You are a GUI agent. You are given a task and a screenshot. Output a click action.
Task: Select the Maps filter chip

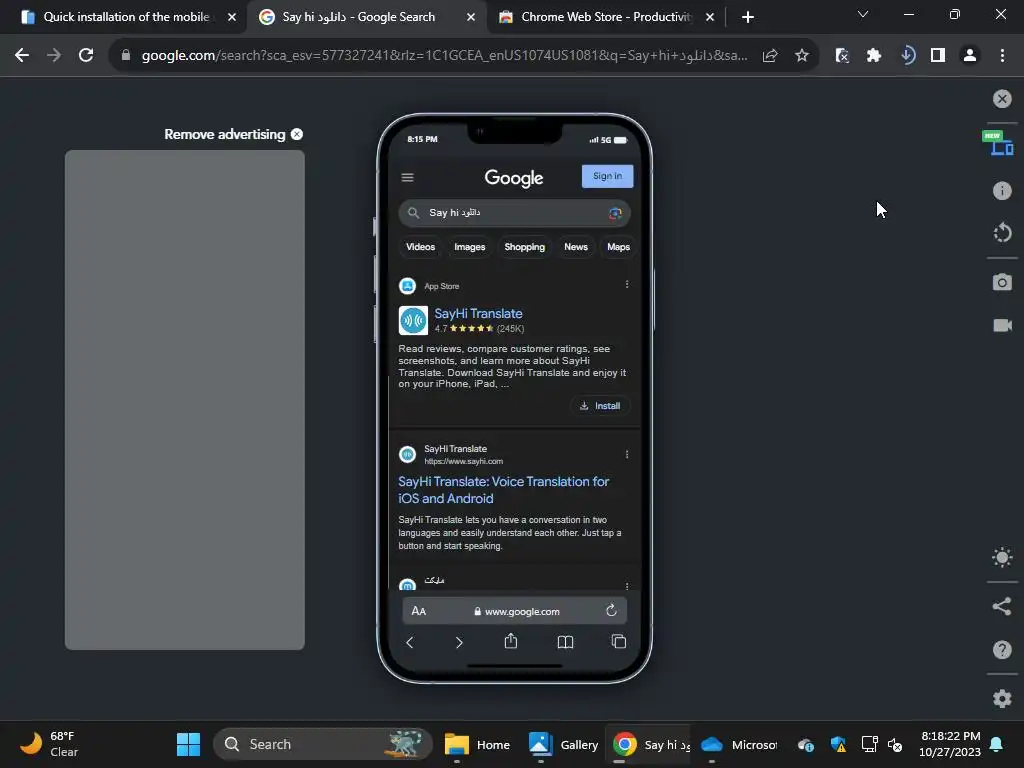click(618, 247)
